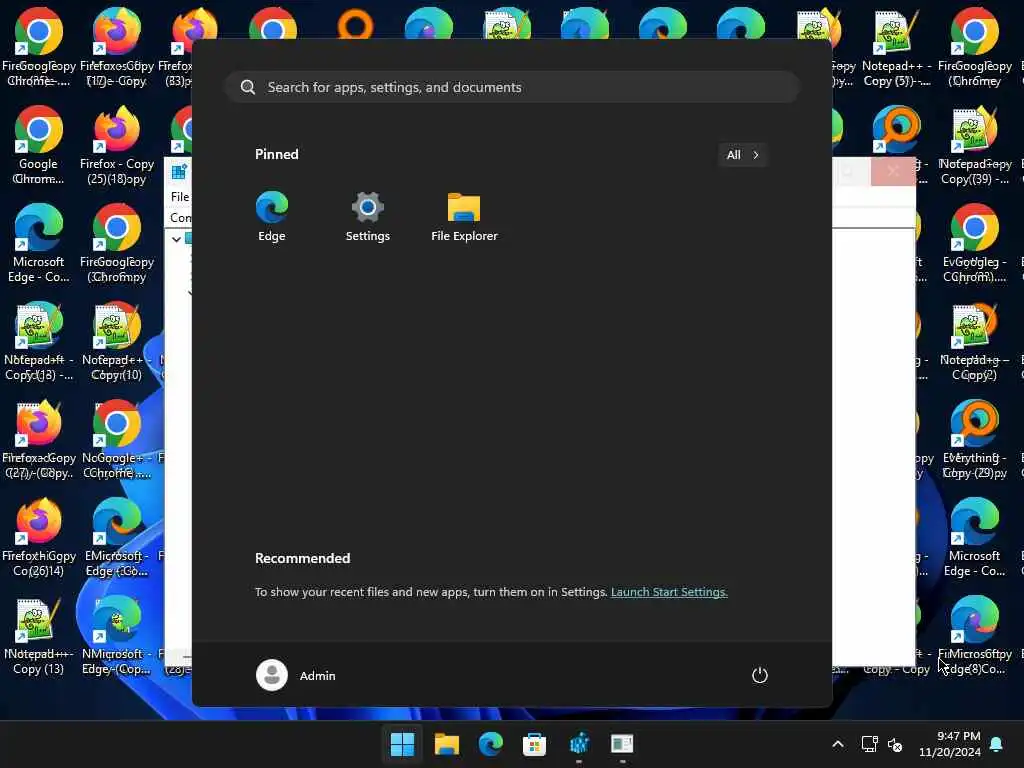This screenshot has width=1024, height=768.
Task: Click the muted volume tray icon
Action: [x=895, y=744]
